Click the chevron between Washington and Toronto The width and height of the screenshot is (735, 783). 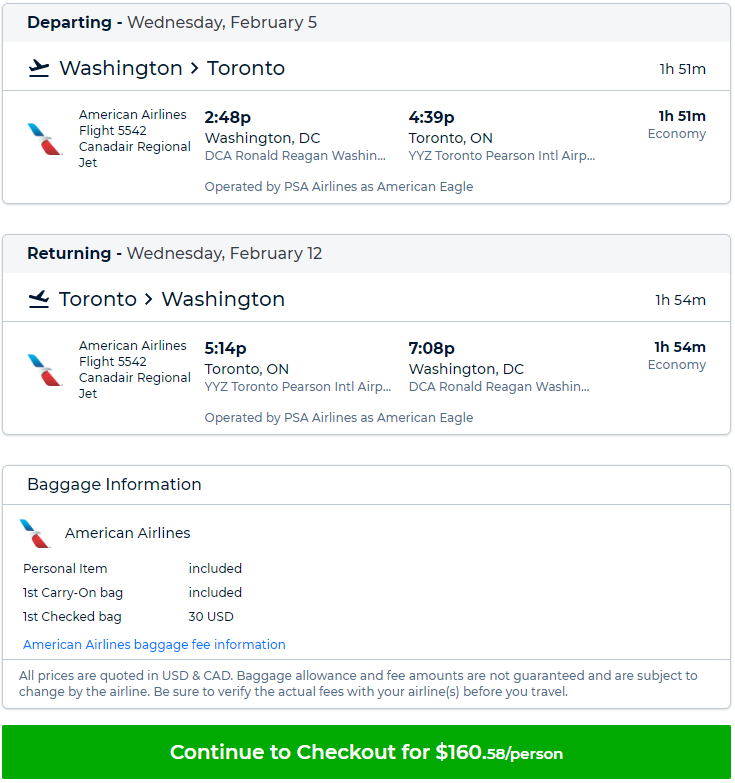tap(195, 68)
